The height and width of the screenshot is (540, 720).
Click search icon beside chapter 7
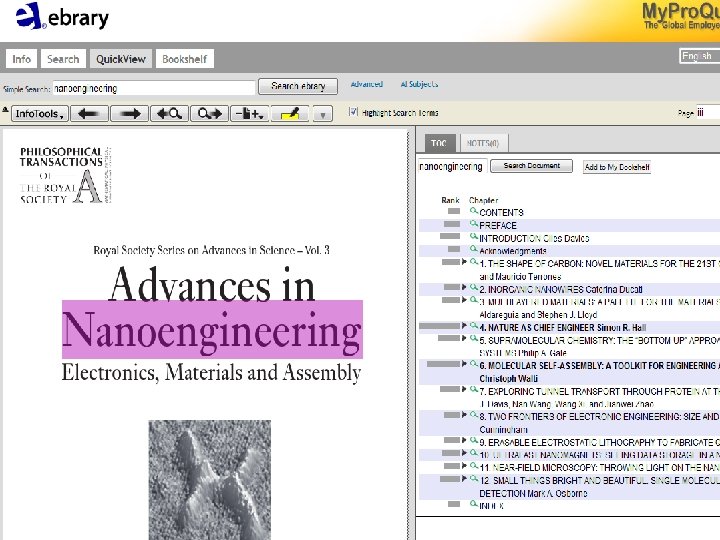[474, 389]
